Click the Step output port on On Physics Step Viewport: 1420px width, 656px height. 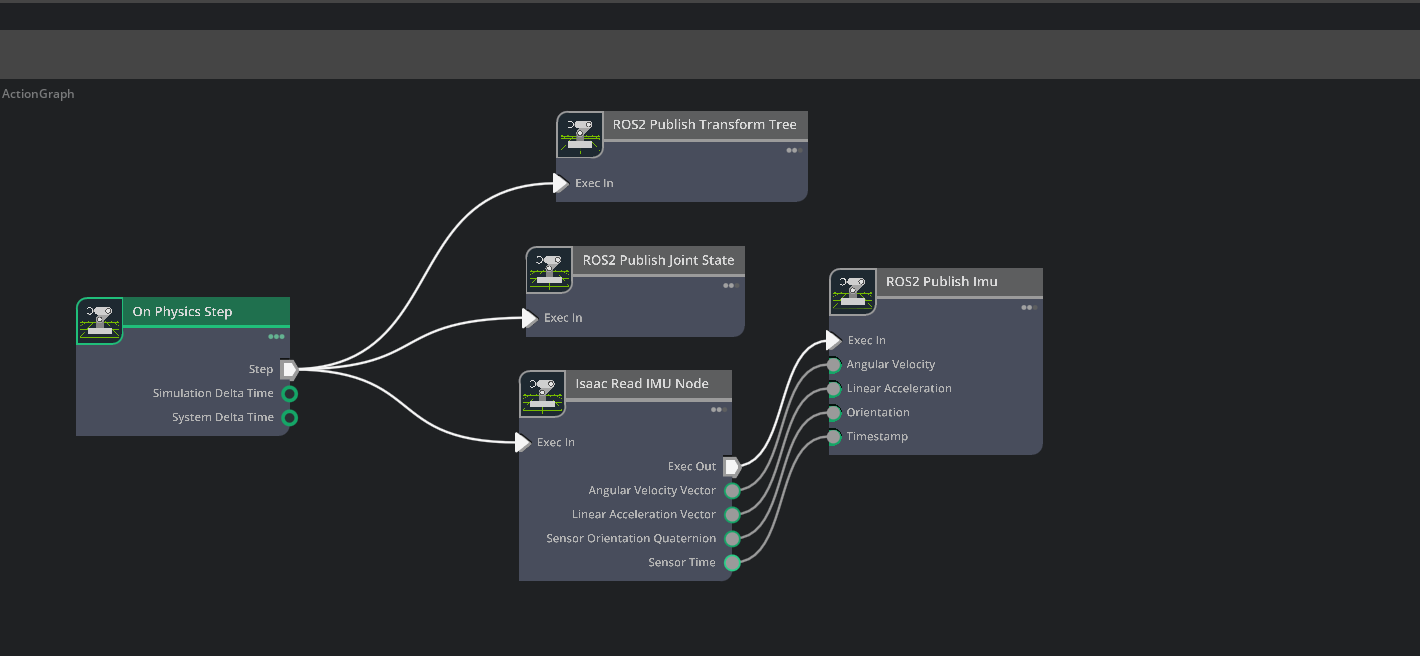[289, 369]
